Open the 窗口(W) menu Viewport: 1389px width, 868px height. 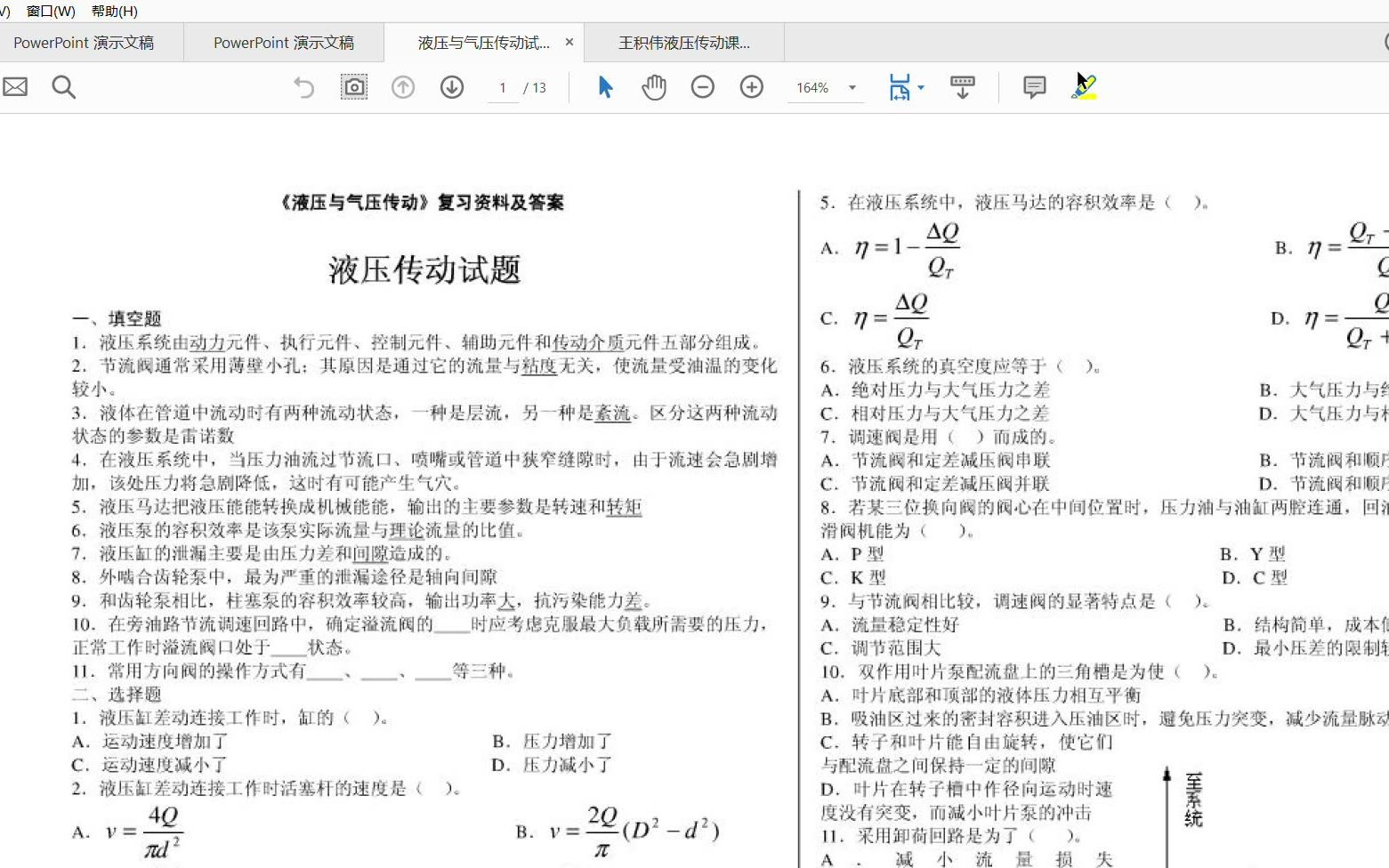coord(51,12)
